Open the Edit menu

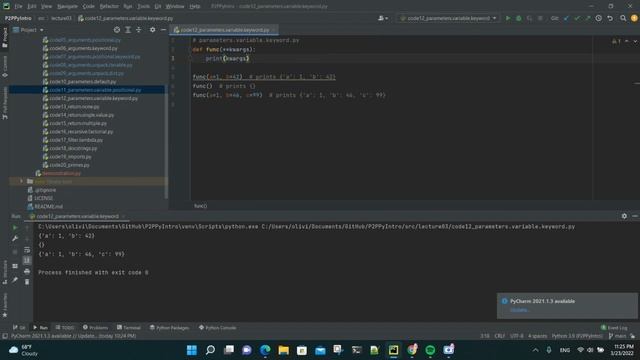pyautogui.click(x=32, y=6)
